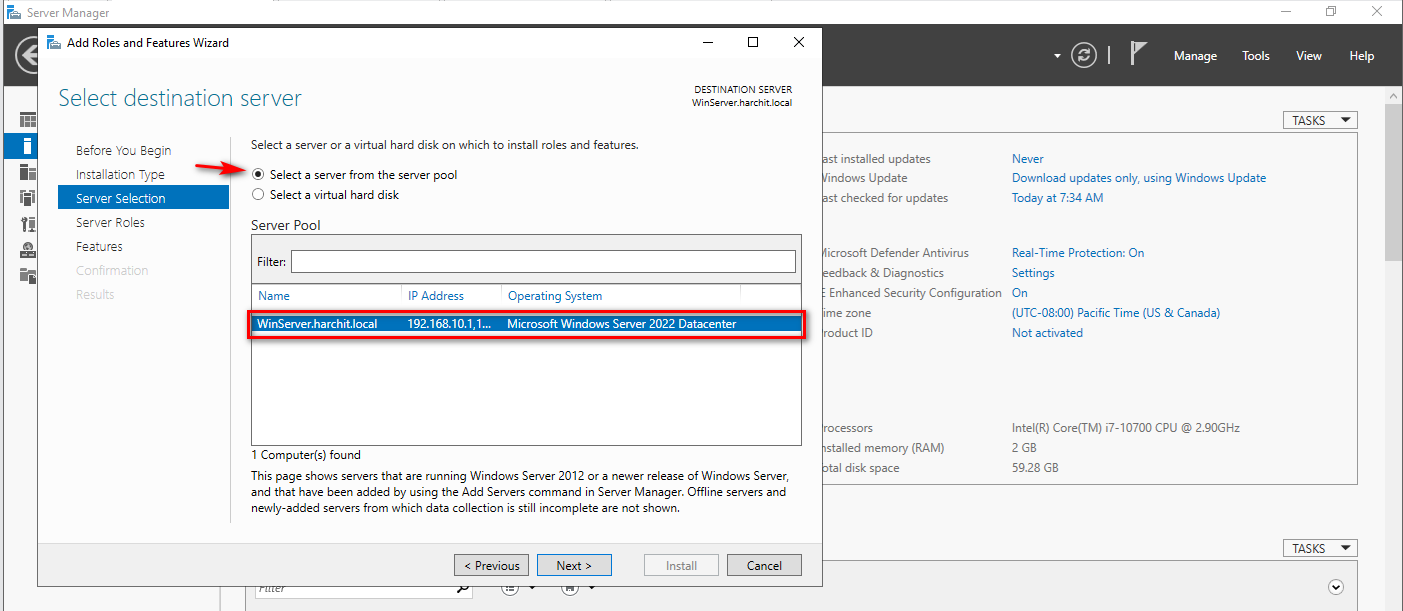
Task: Click the back arrow navigation button
Action: (x=27, y=56)
